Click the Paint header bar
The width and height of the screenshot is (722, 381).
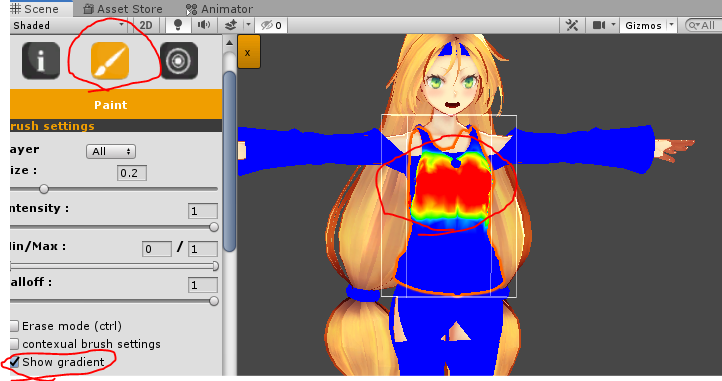coord(116,105)
